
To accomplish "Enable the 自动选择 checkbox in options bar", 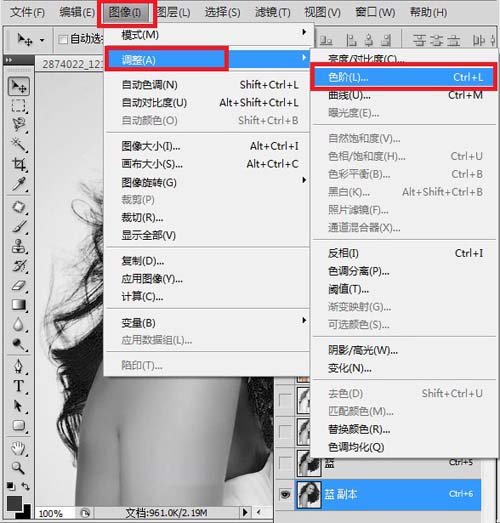I will coord(63,40).
